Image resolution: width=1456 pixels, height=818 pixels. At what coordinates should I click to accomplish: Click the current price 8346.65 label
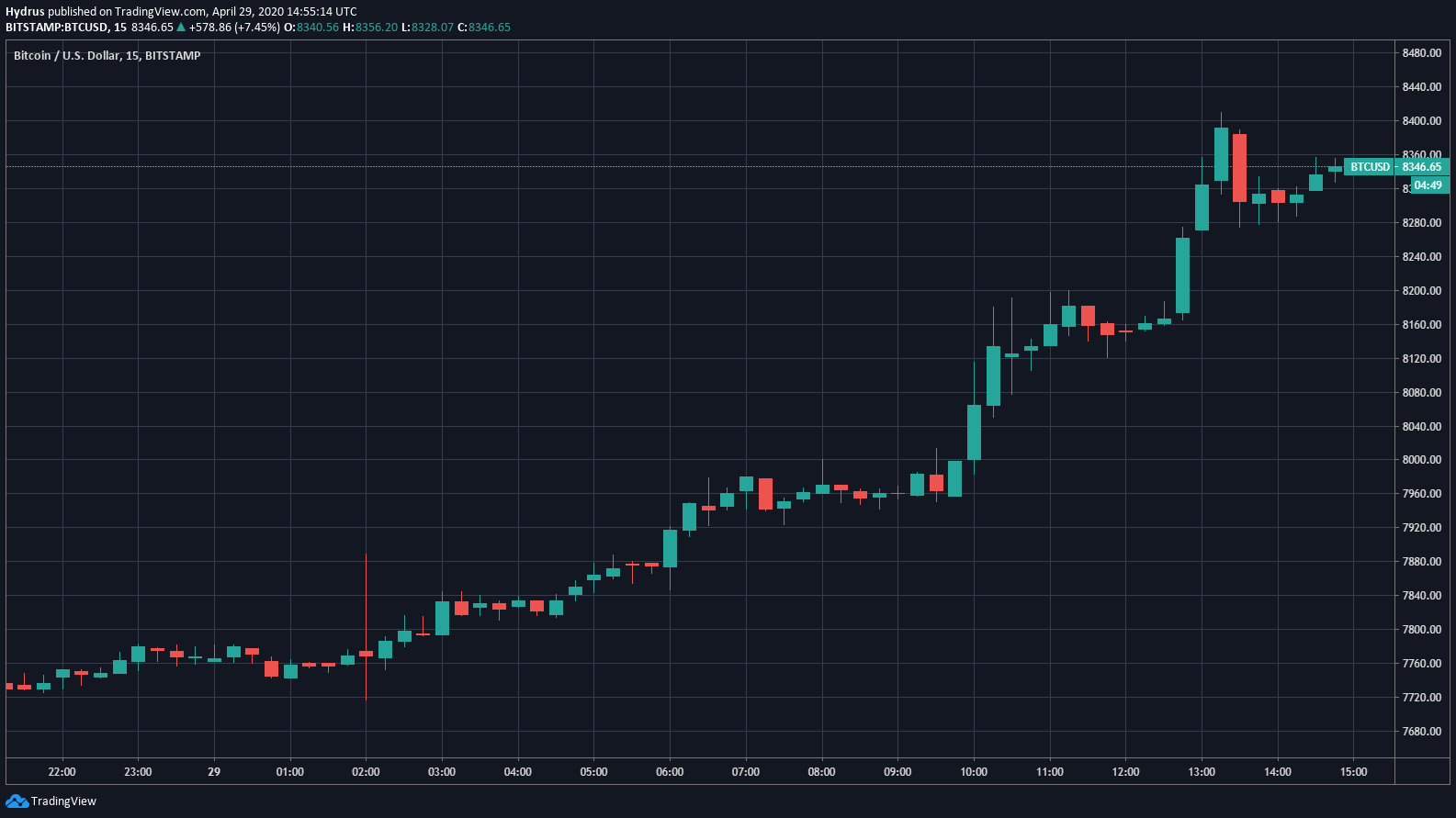pyautogui.click(x=1422, y=167)
